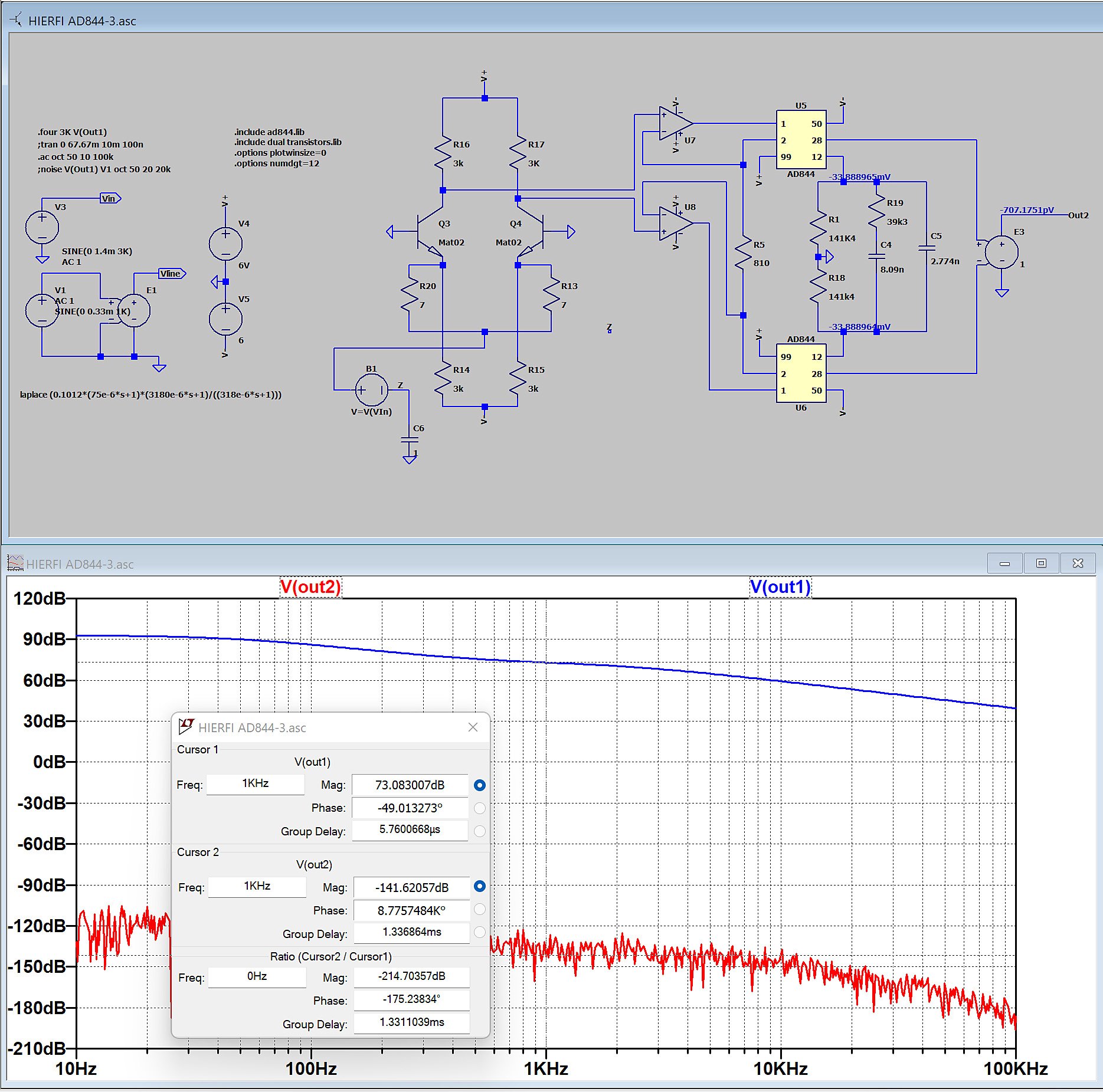Close the cursor readout dialog
Viewport: 1103px width, 1092px height.
473,727
